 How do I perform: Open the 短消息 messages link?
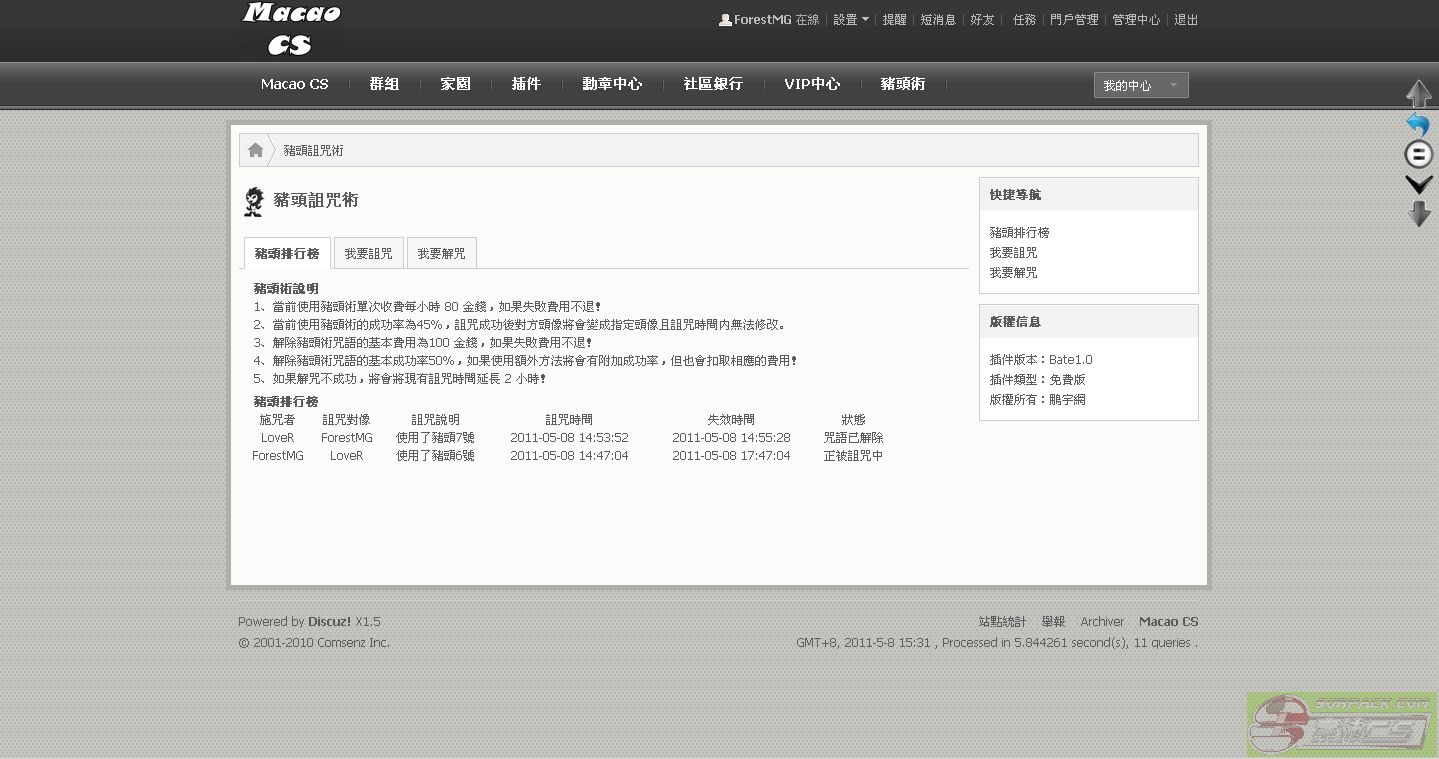click(x=937, y=20)
